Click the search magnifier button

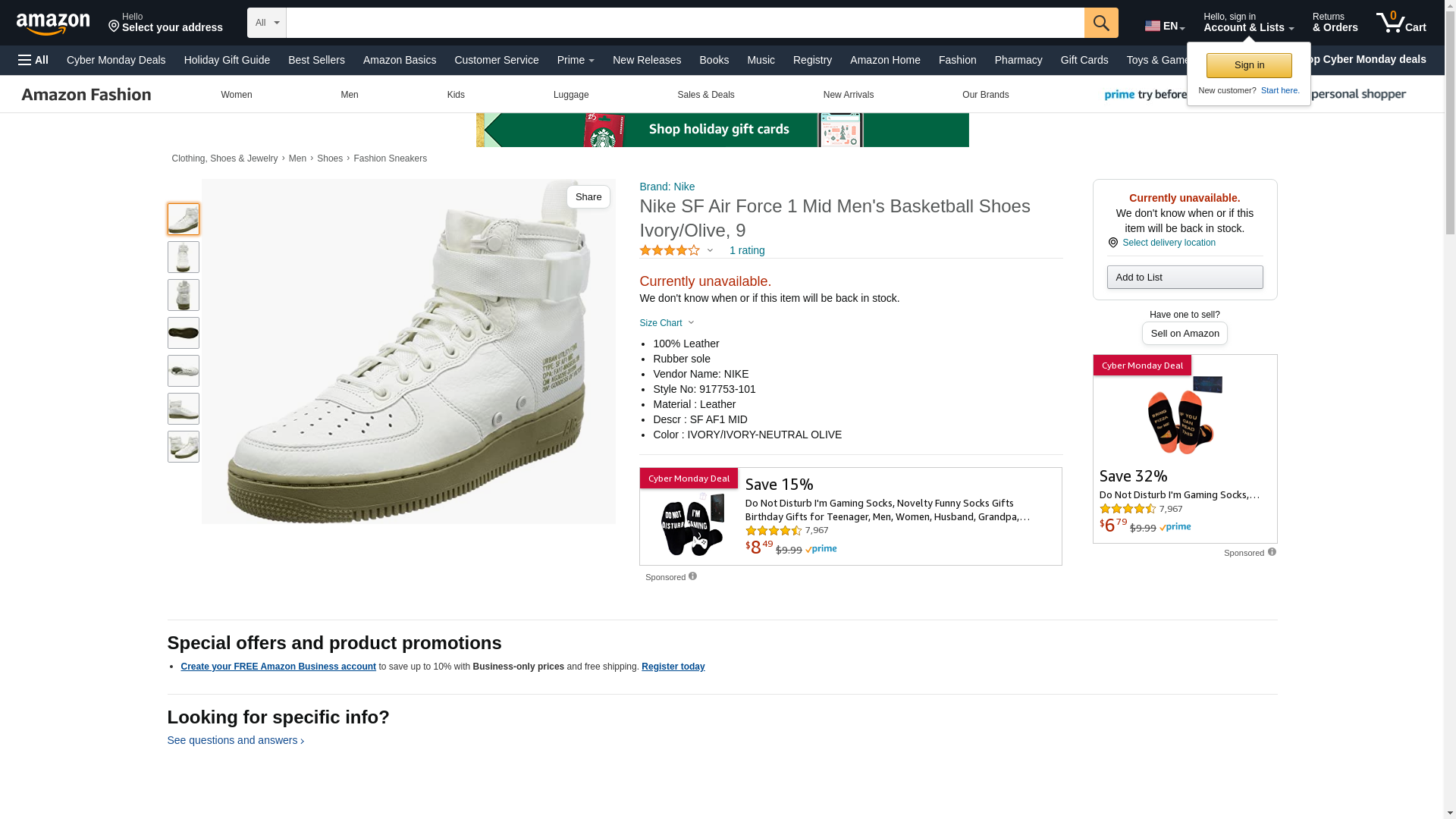[1101, 23]
